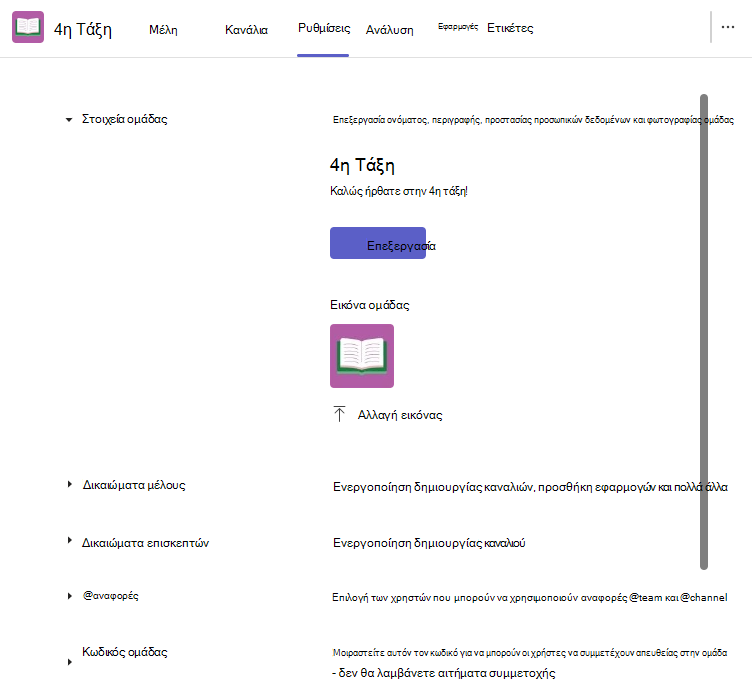Click text 'Επεξεργασία ονόματος, περιγραφής, προστασίας προσωπικών δεδομένων'
The height and width of the screenshot is (689, 752).
(x=482, y=120)
